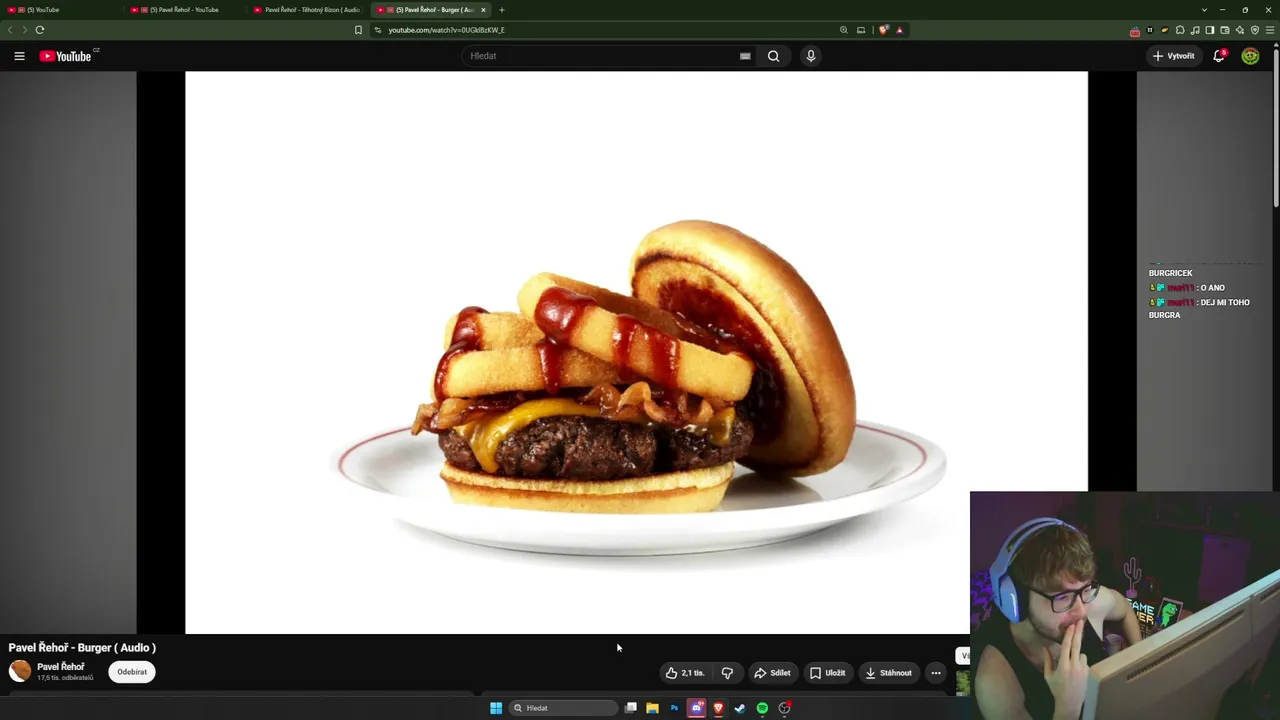1280x720 pixels.
Task: Click the 'Uložit' save button
Action: [x=828, y=673]
